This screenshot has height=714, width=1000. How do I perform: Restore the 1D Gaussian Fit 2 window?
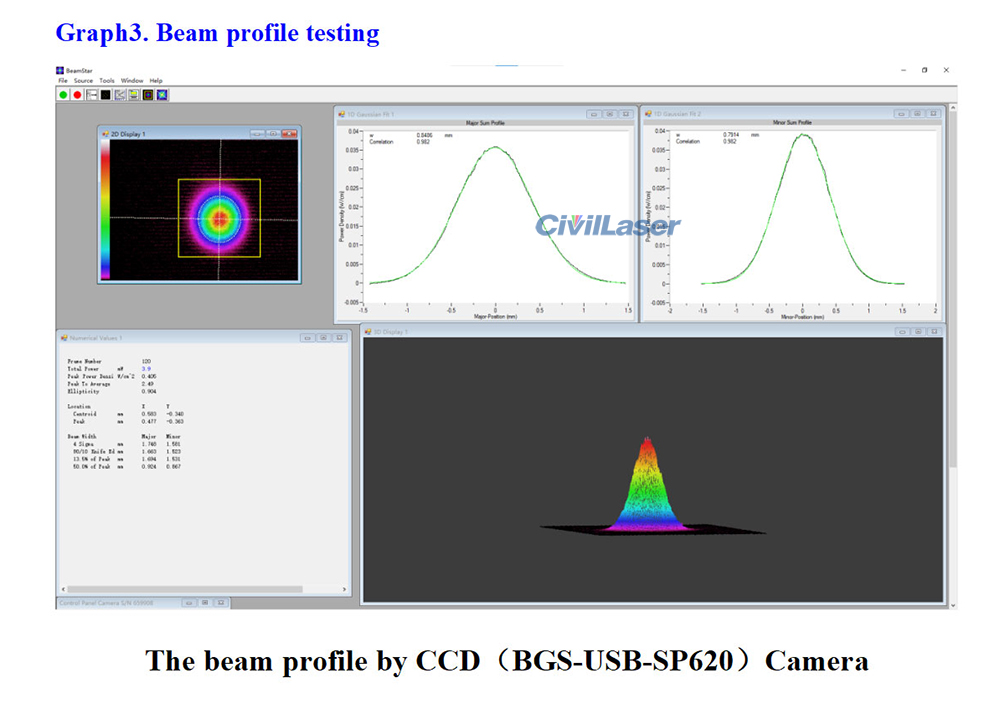pyautogui.click(x=916, y=113)
